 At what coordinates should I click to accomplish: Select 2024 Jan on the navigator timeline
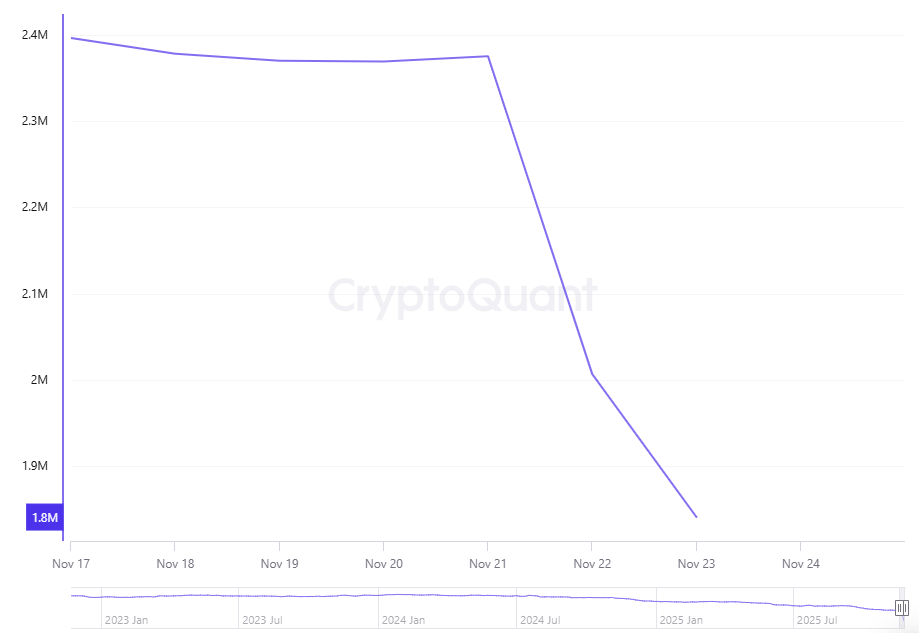[x=403, y=620]
